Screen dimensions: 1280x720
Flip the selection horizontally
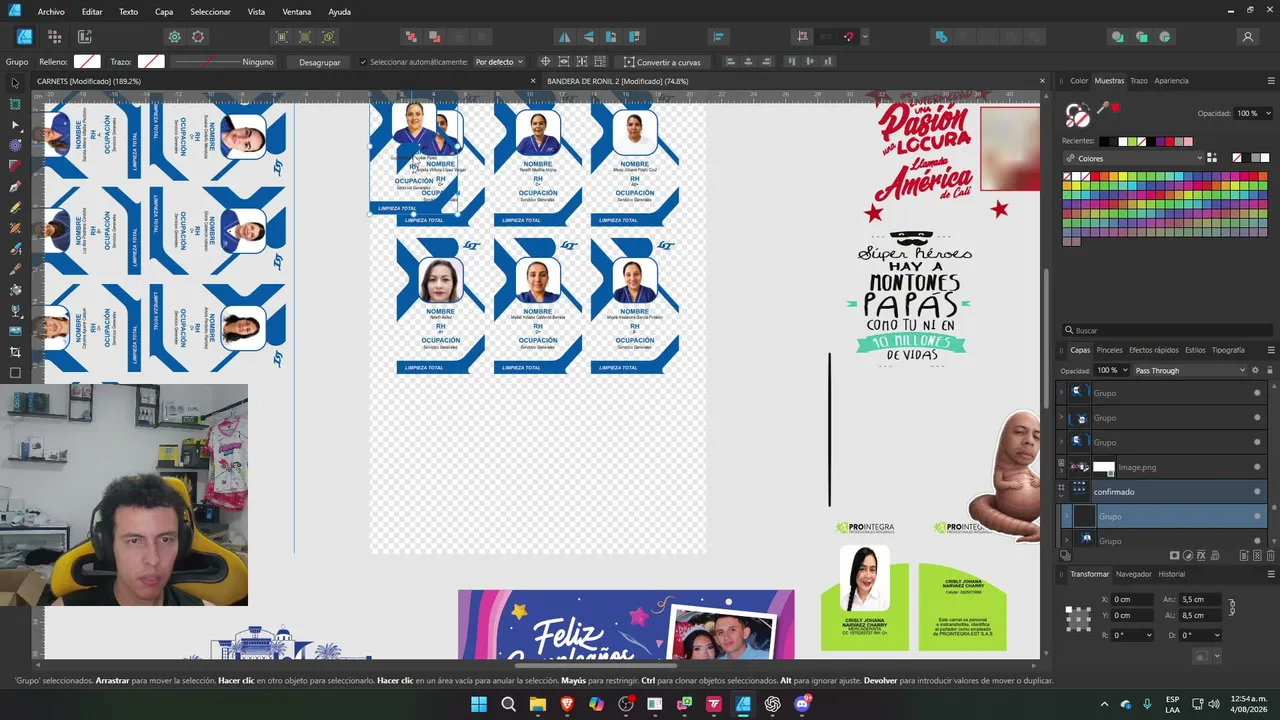[x=565, y=37]
